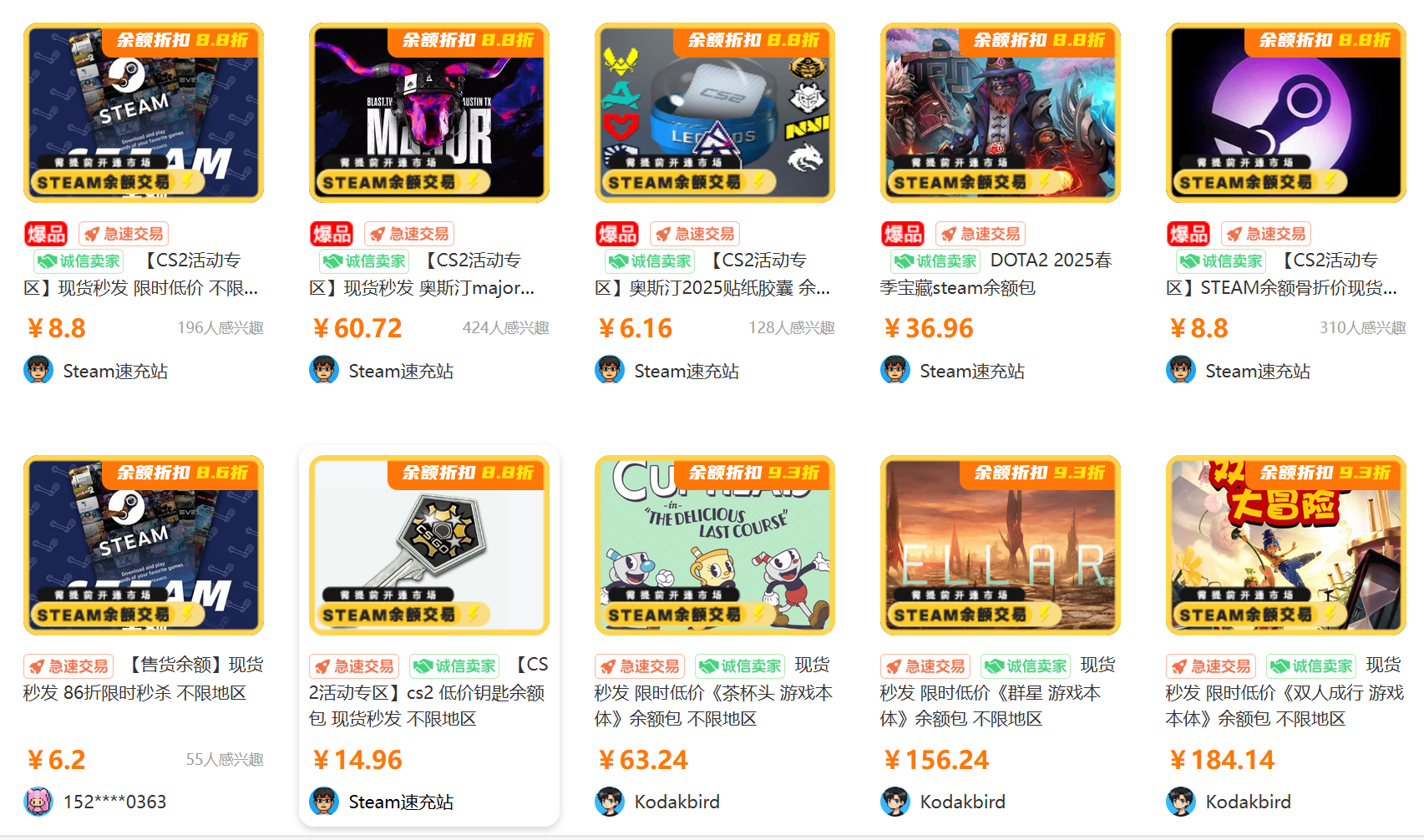Image resolution: width=1424 pixels, height=840 pixels.
Task: Click seller avatar beside 152****0363
Action: coord(38,802)
